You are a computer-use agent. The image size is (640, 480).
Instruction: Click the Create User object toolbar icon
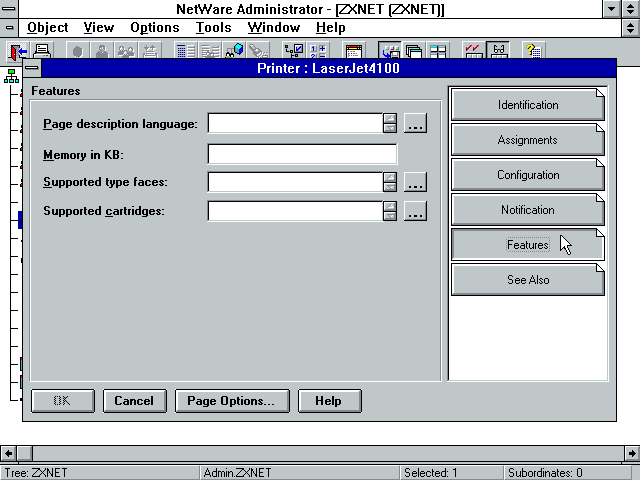click(102, 51)
